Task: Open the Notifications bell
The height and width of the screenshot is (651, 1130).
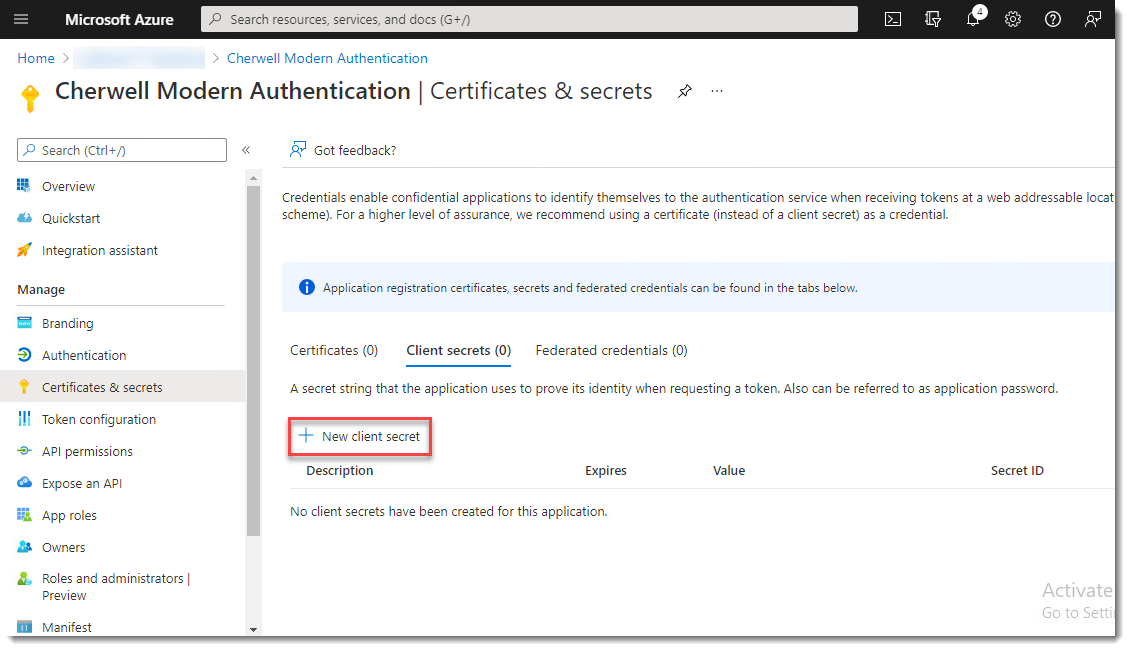Action: pyautogui.click(x=972, y=18)
